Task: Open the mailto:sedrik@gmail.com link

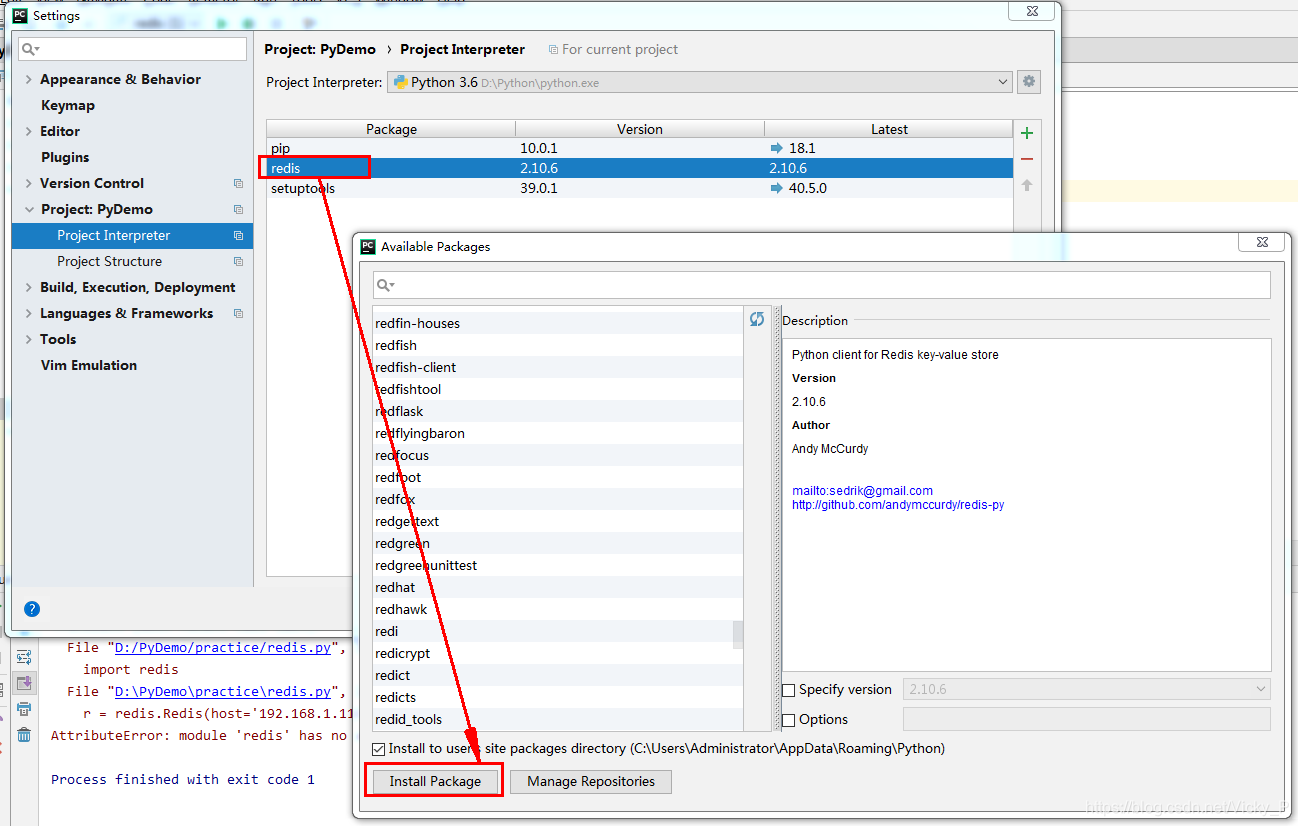Action: pyautogui.click(x=862, y=491)
